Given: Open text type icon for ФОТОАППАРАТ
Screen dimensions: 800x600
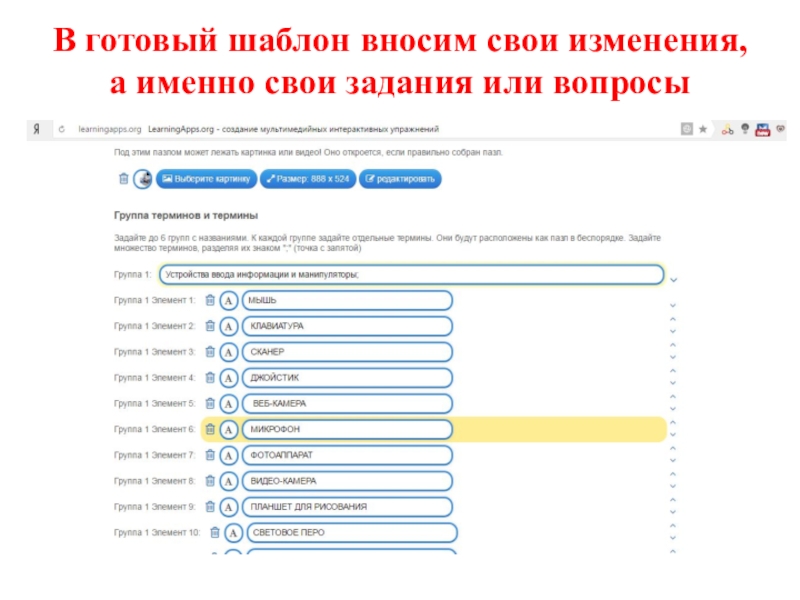Looking at the screenshot, I should click(229, 455).
